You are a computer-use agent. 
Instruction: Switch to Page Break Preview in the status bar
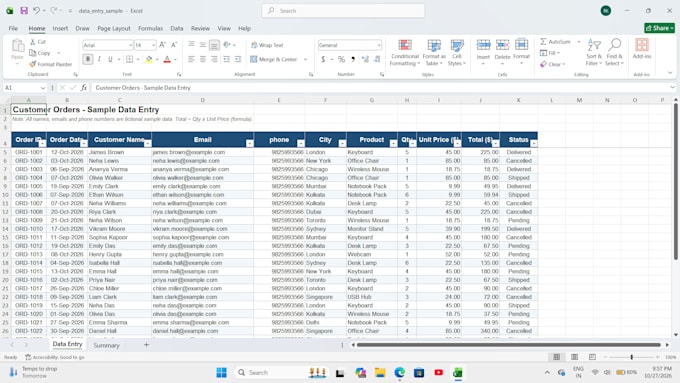coord(592,357)
